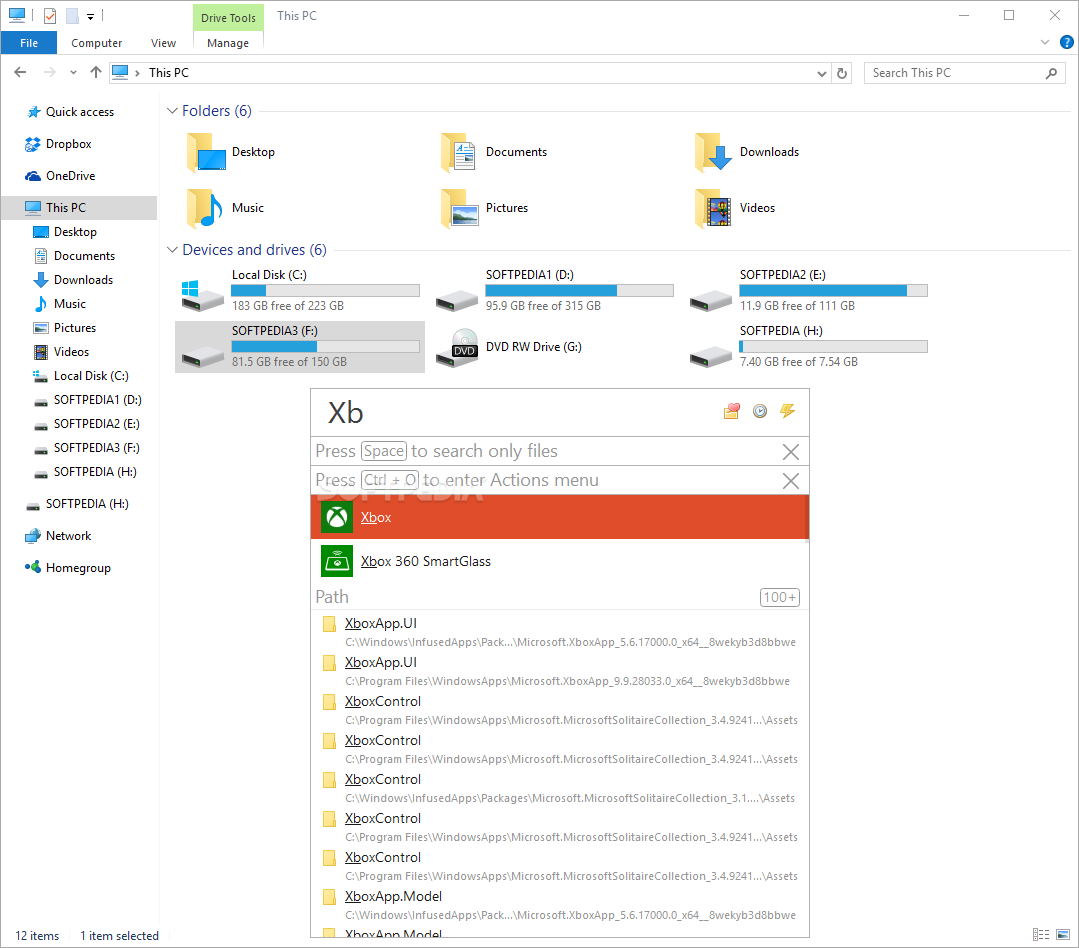Open Xbox 360 SmartGlass result
This screenshot has width=1079, height=948.
pyautogui.click(x=559, y=561)
